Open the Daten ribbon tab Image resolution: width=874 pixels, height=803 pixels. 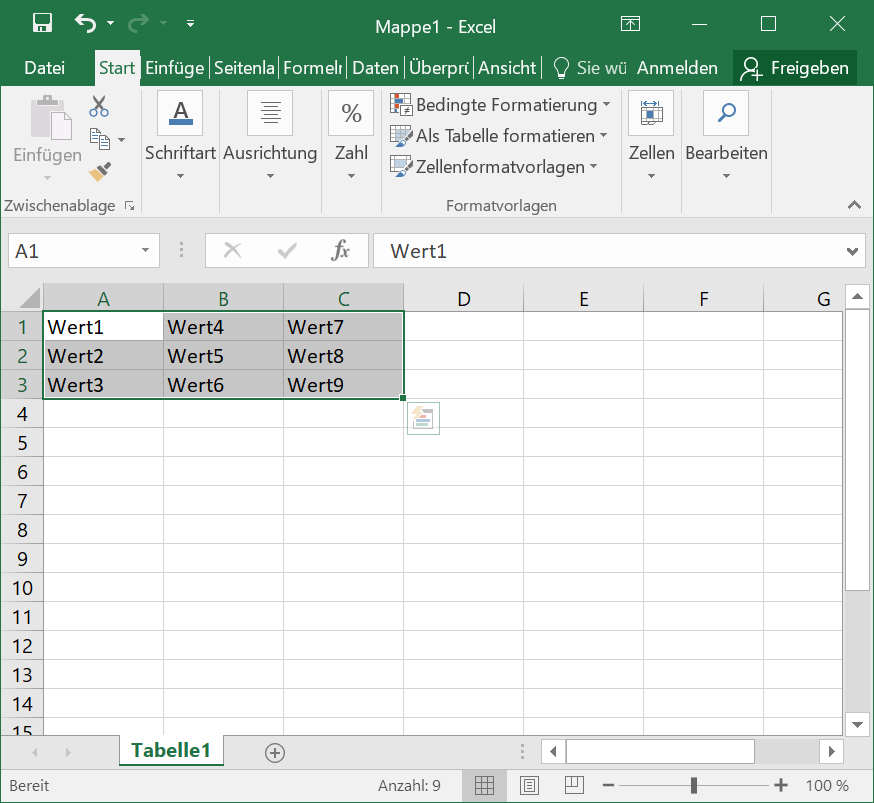tap(376, 68)
